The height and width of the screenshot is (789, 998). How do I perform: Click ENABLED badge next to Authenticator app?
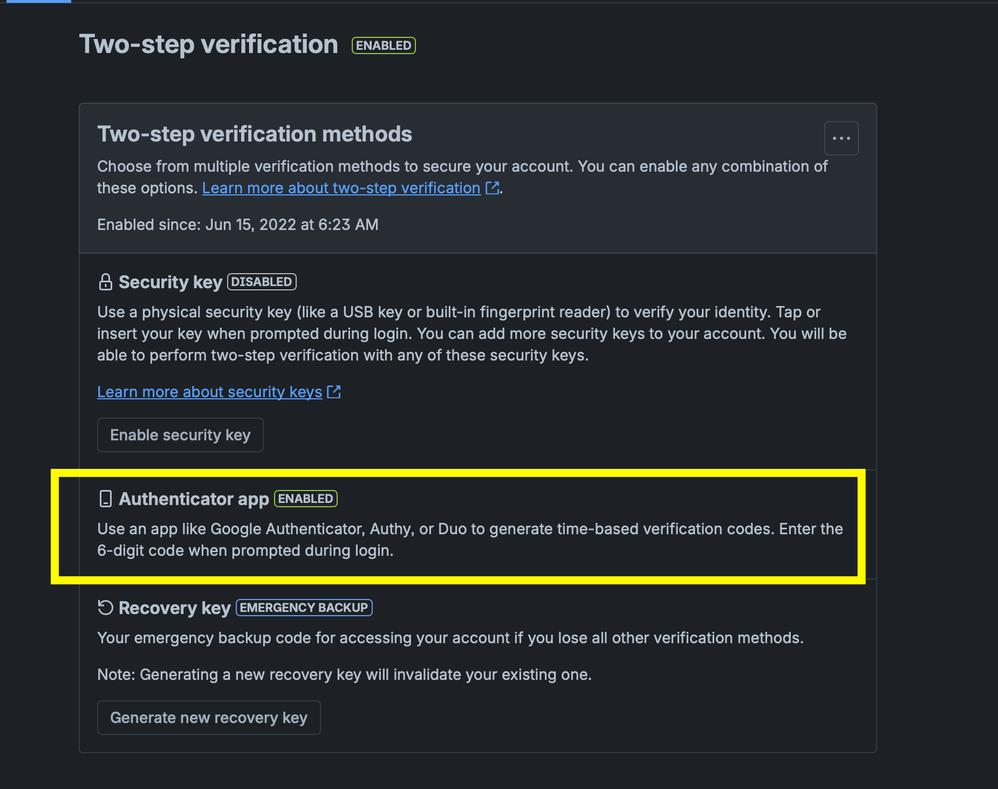click(x=306, y=499)
